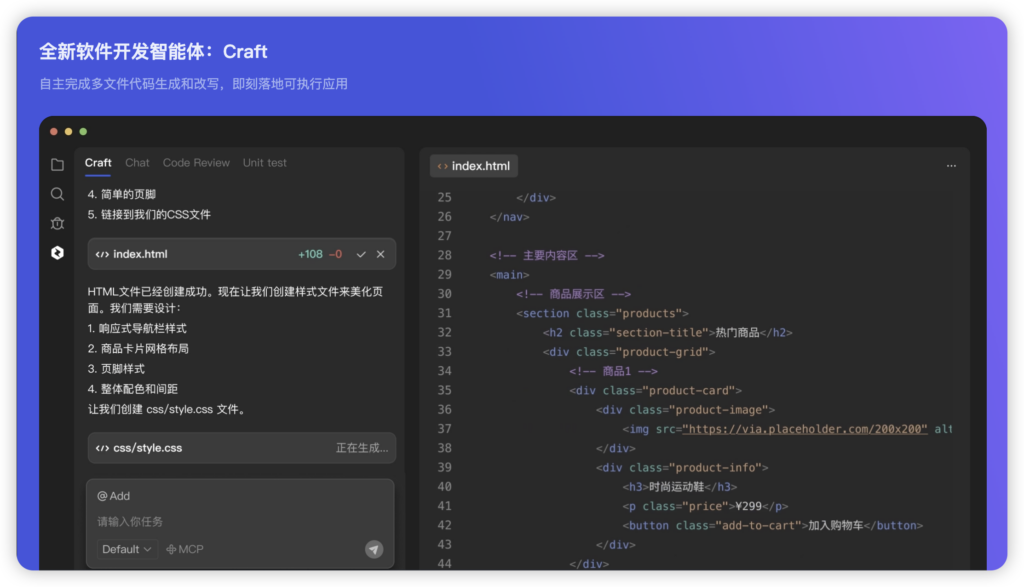Viewport: 1024px width, 587px height.
Task: Click the div class="product-grid" line
Action: 629,352
